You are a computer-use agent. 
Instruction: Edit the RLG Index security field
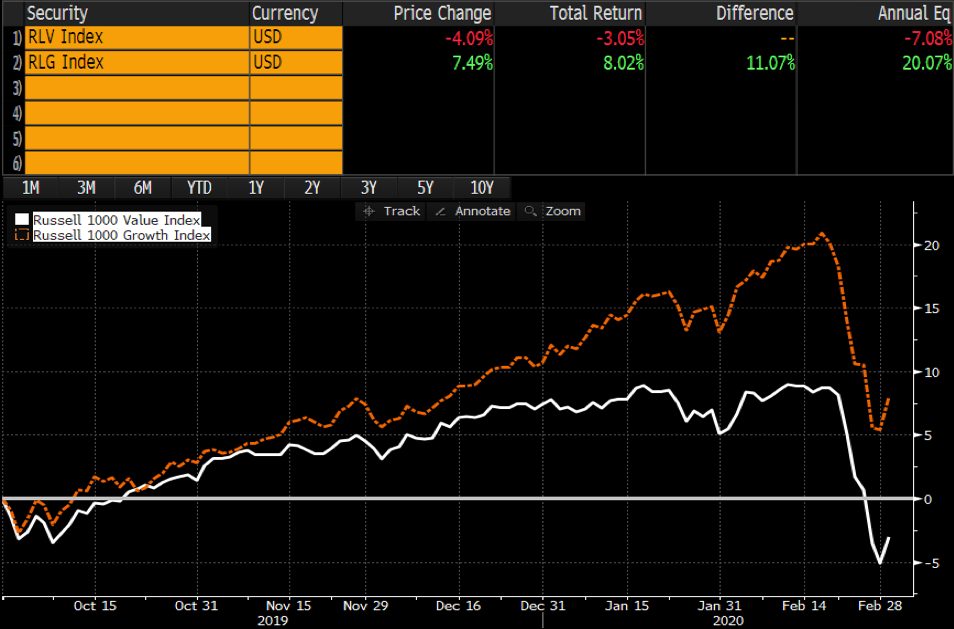[x=137, y=63]
